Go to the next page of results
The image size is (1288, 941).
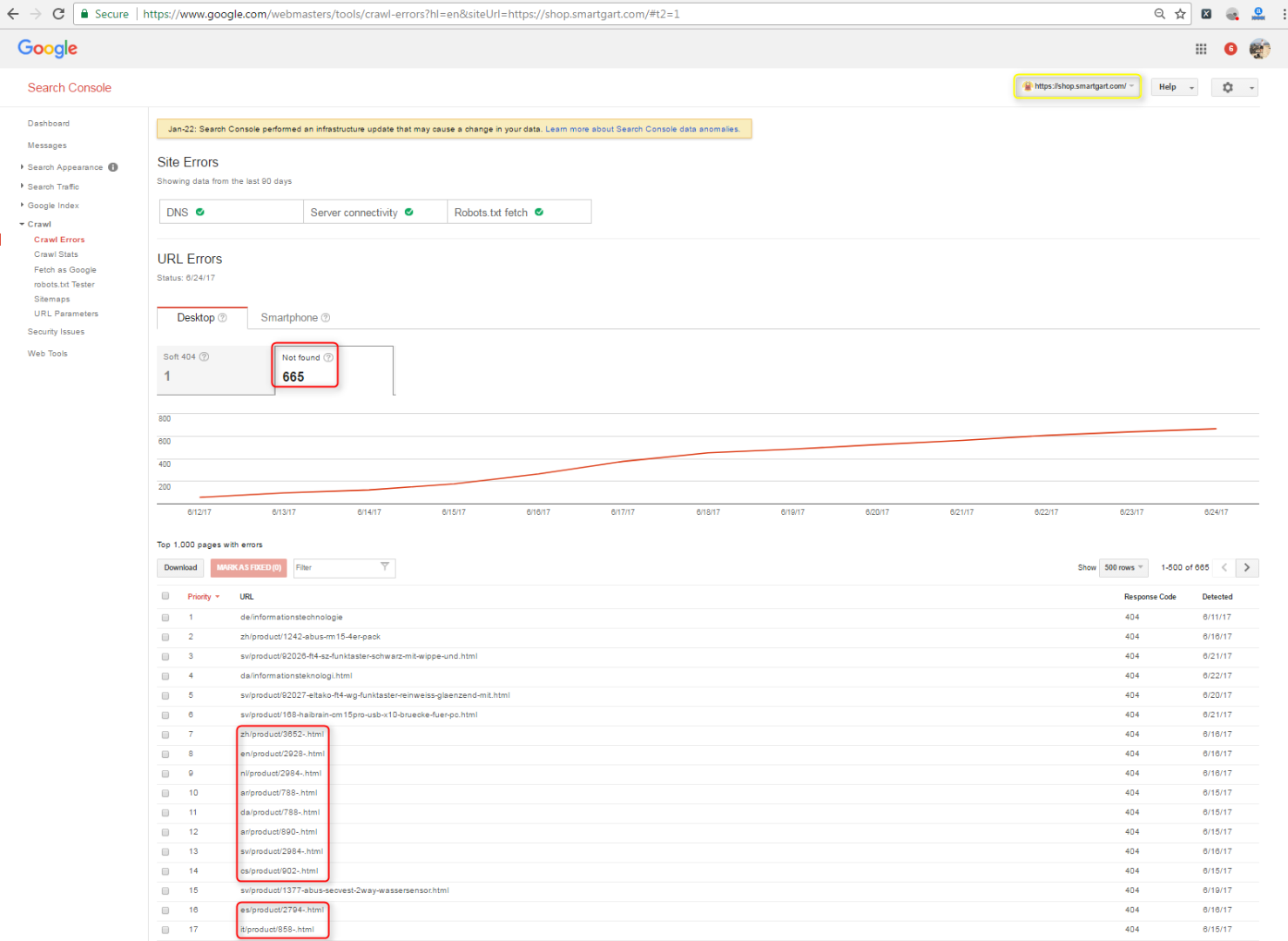1247,567
